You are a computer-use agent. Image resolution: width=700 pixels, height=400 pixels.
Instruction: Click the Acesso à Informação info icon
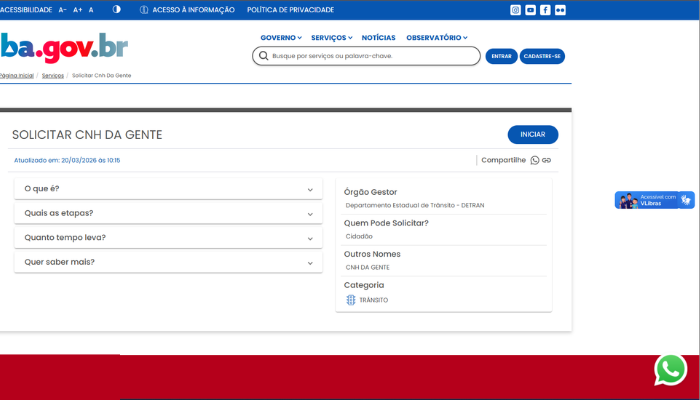(144, 10)
